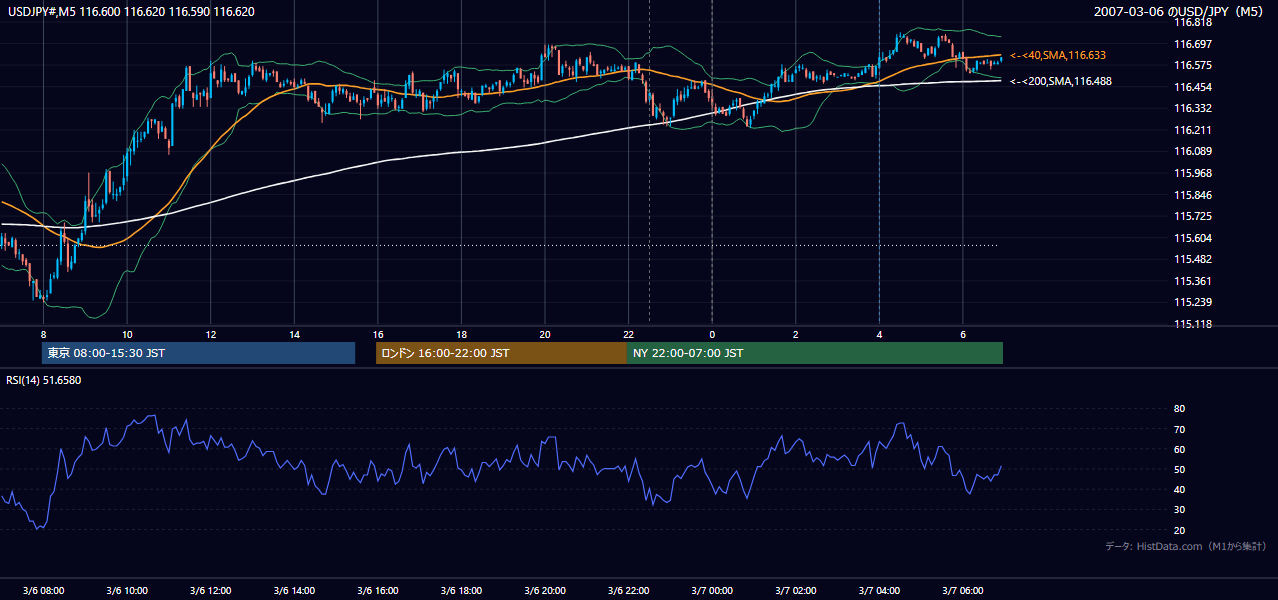Click the 3/6 22:00 time axis label
This screenshot has height=600, width=1278.
click(x=628, y=590)
